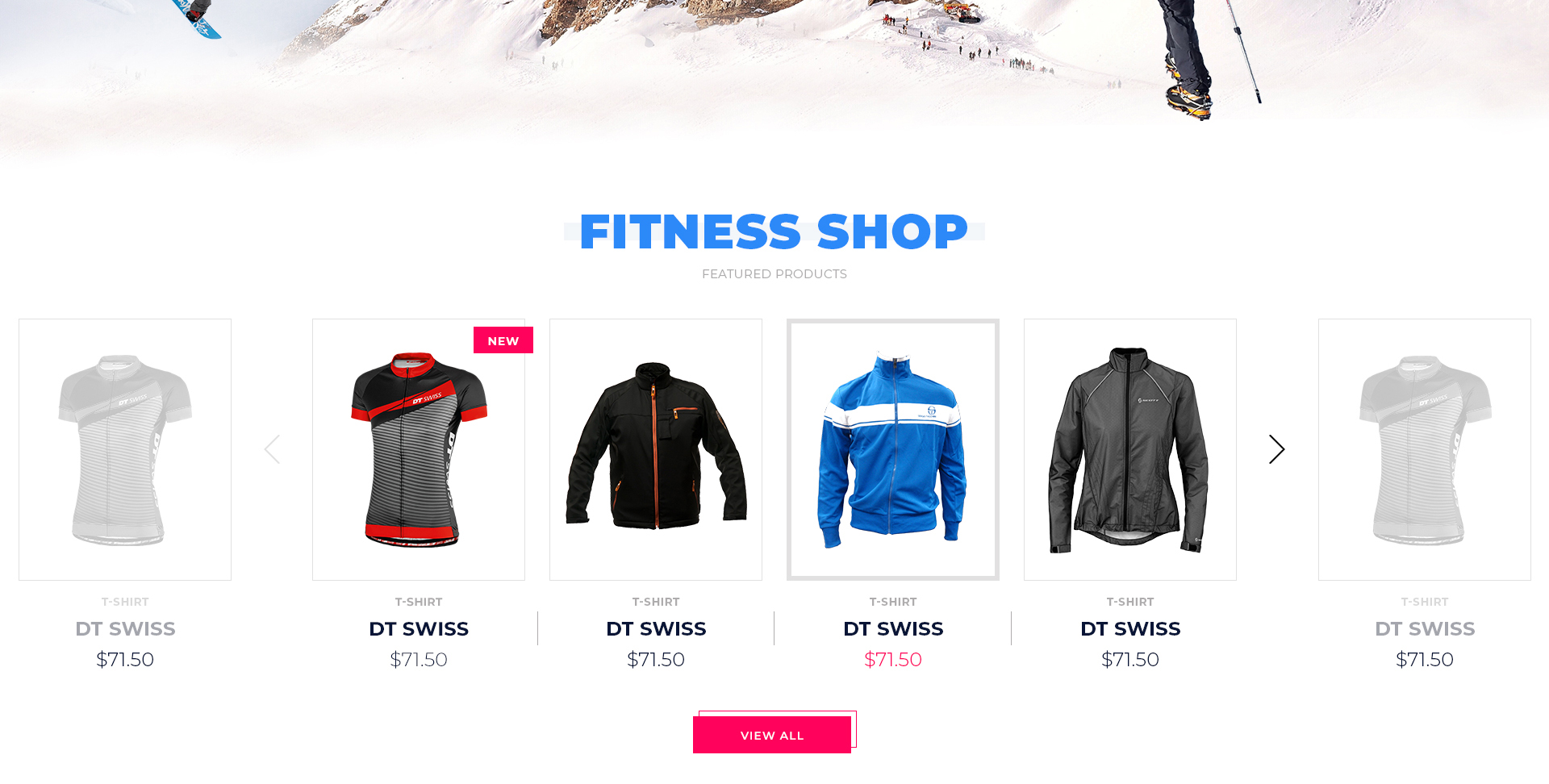Open the grey Scott jacket image

[1130, 449]
